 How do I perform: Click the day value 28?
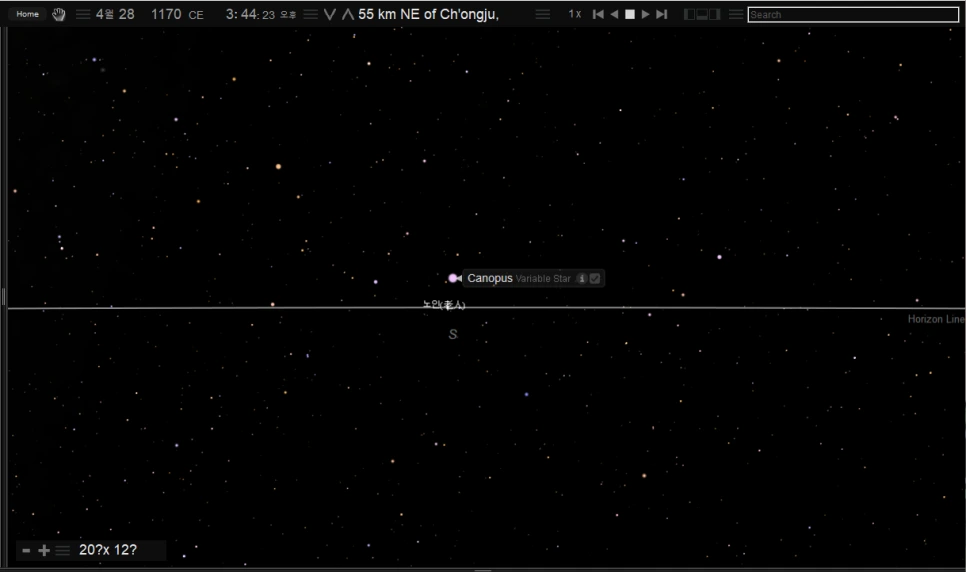tap(126, 14)
